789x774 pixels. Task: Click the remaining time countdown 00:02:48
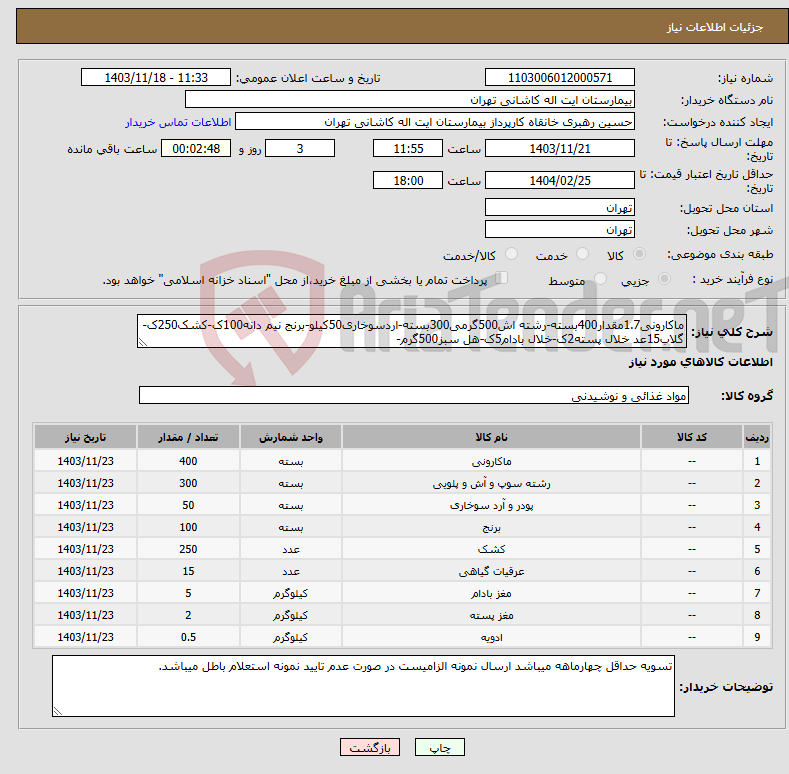196,148
